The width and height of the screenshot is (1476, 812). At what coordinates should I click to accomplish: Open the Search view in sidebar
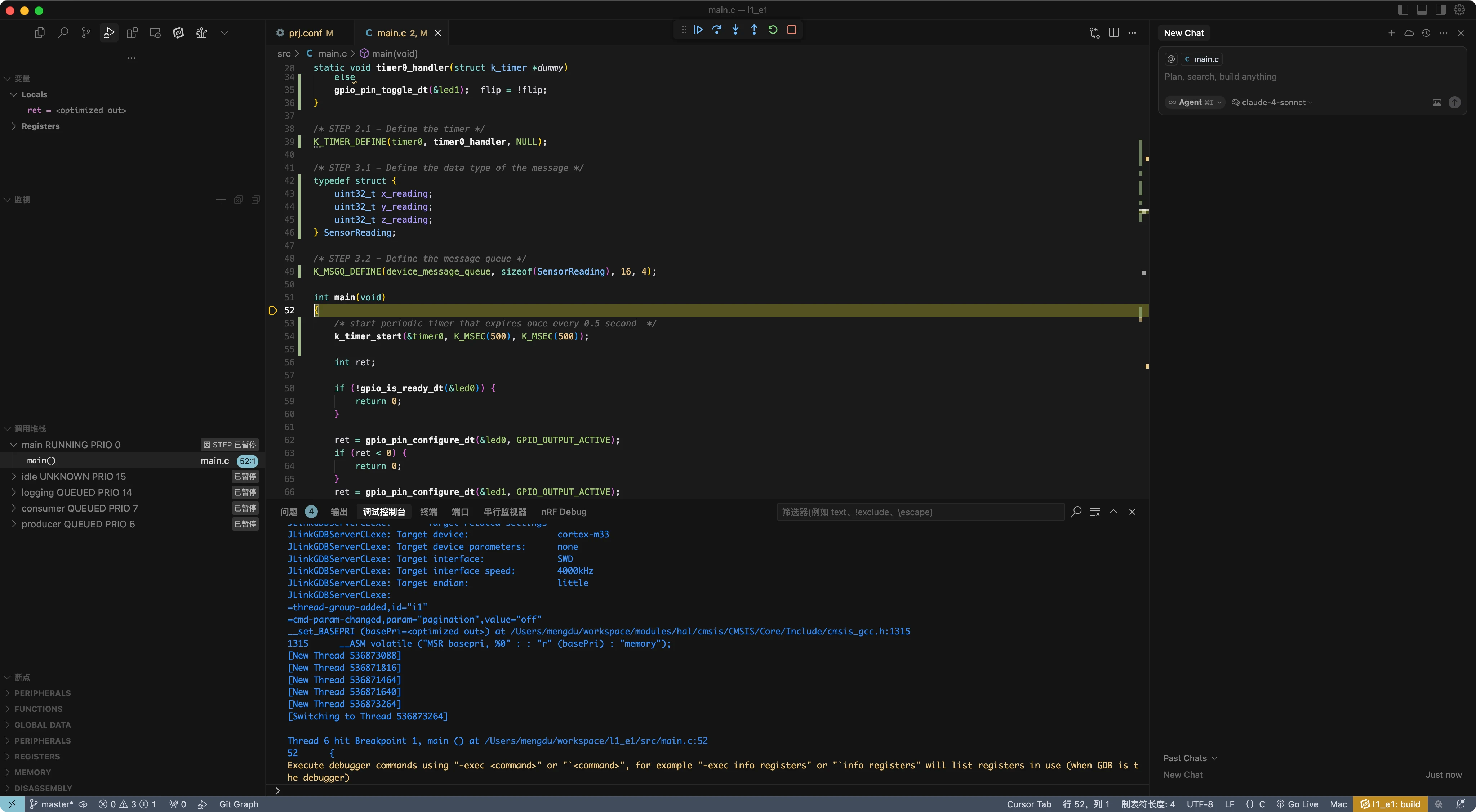click(63, 33)
